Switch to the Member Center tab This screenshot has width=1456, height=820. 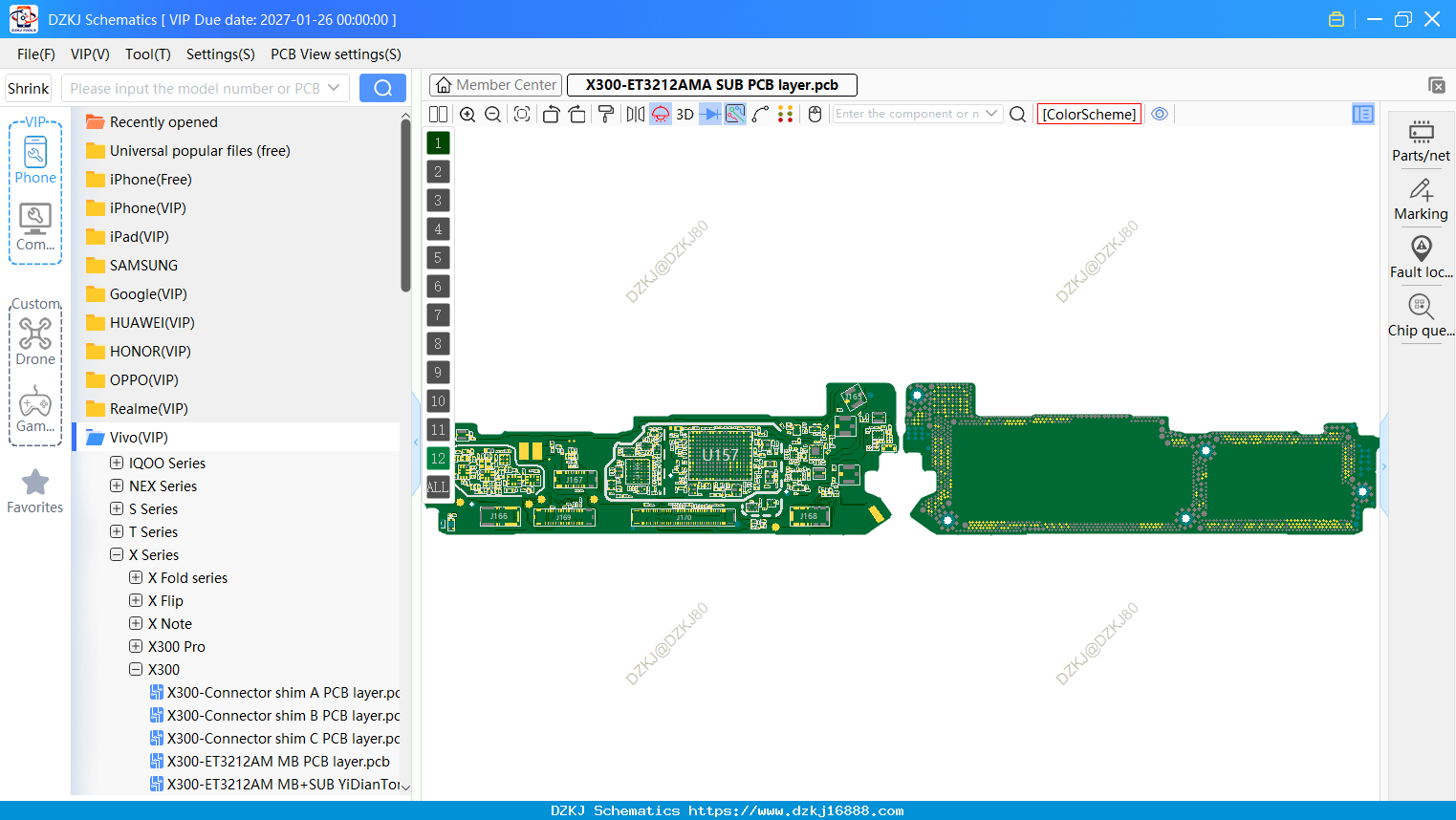[x=495, y=85]
